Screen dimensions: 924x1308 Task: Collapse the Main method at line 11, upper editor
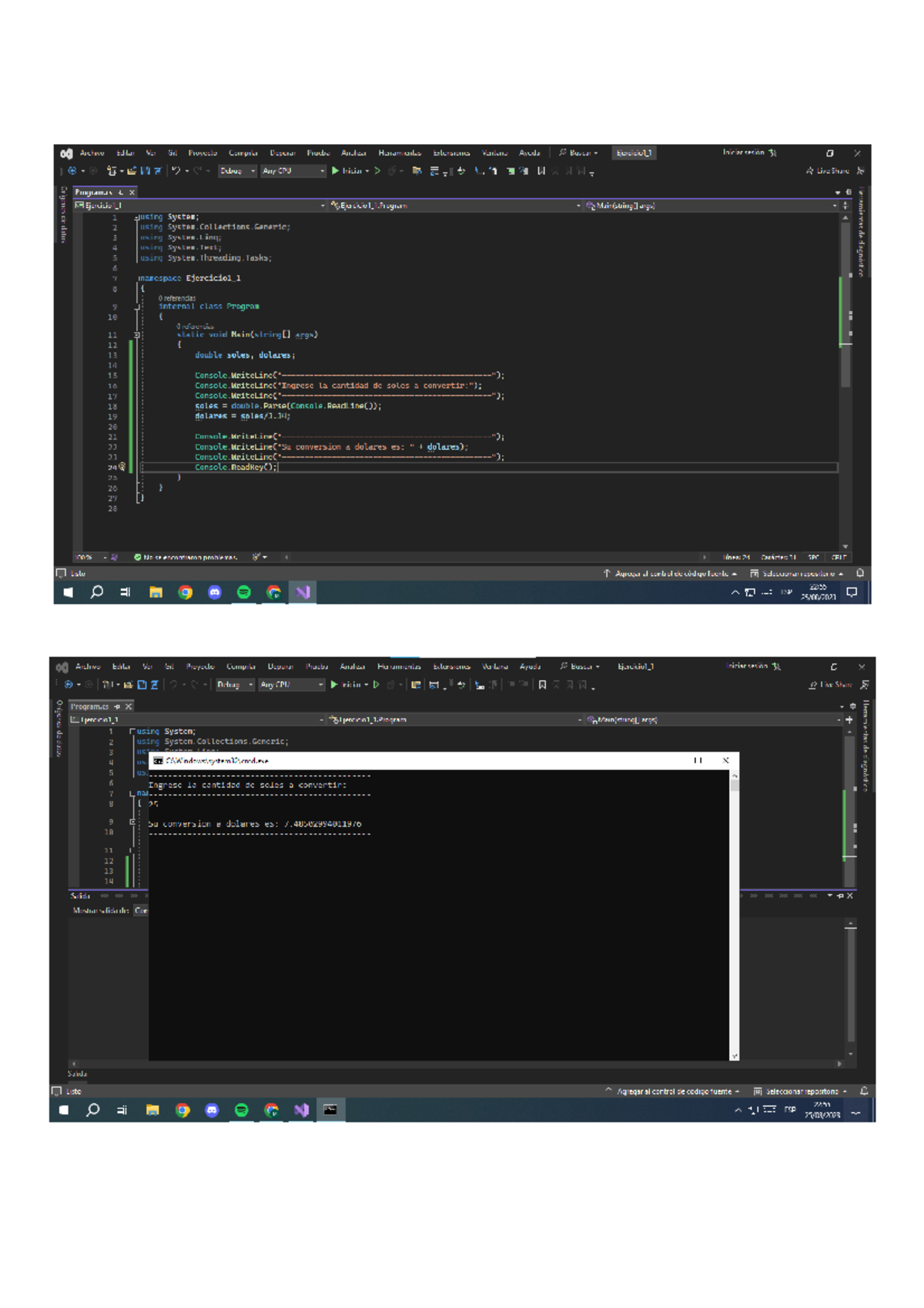pyautogui.click(x=137, y=335)
